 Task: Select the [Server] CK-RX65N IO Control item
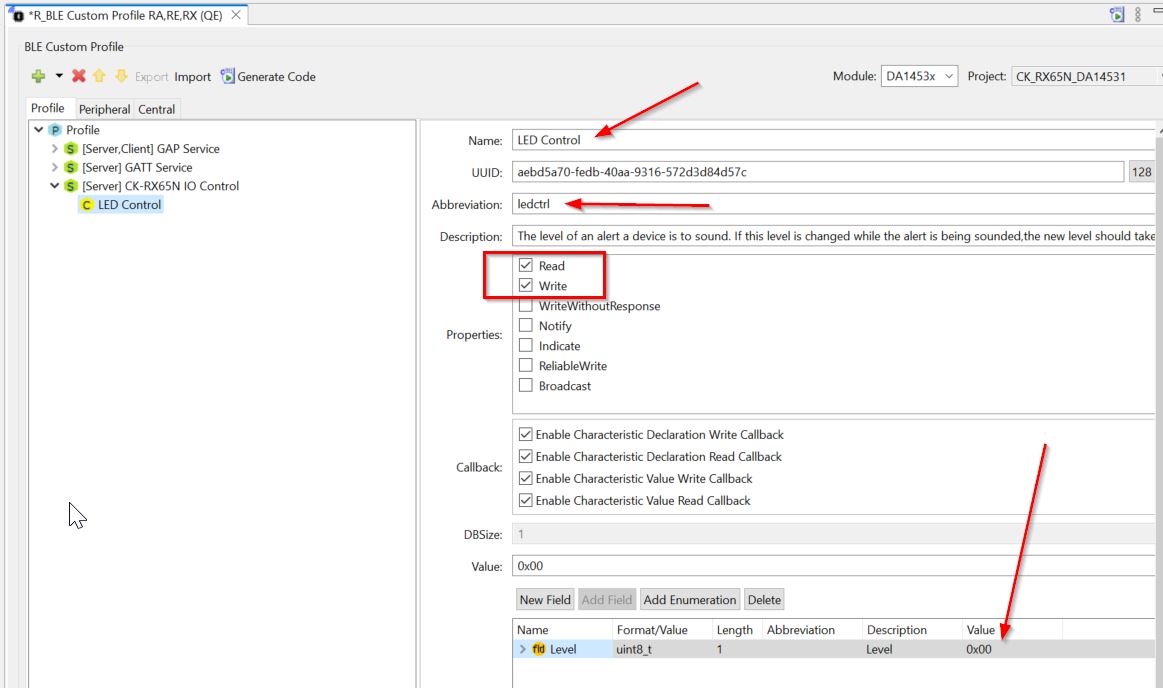tap(160, 186)
